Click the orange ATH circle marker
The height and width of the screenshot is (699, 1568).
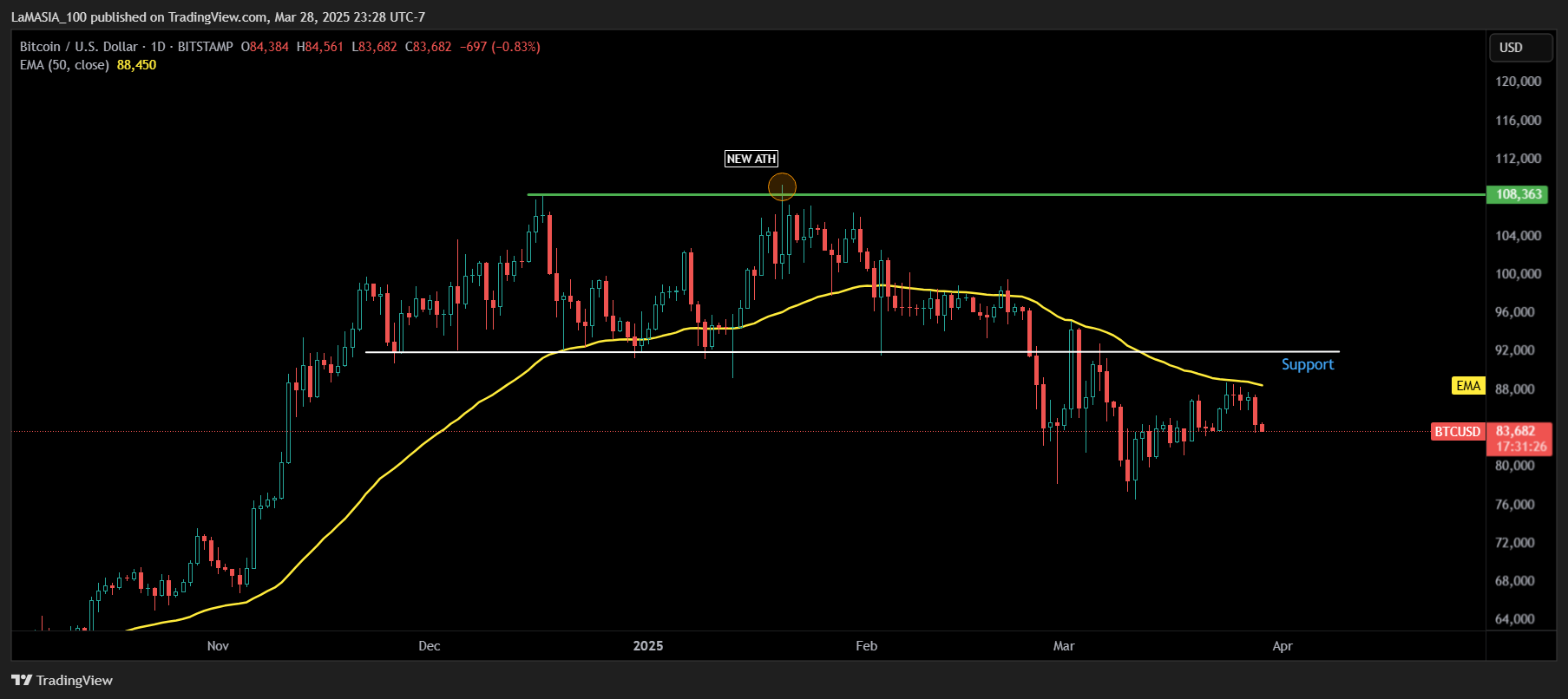pyautogui.click(x=782, y=186)
